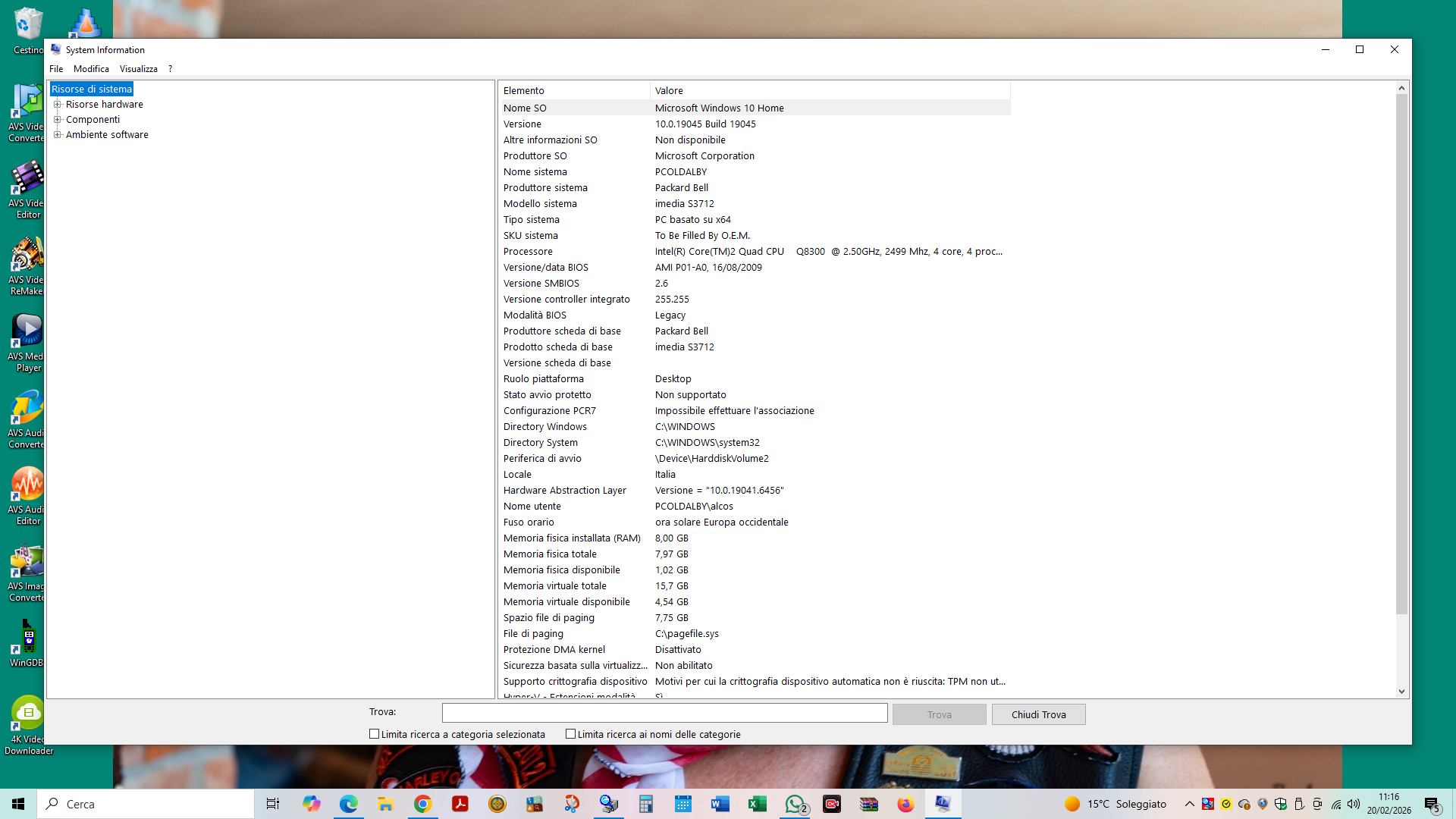Screen dimensions: 1456x819
Task: Enable Limita ricerca ai nomi delle categorie
Action: [x=570, y=734]
